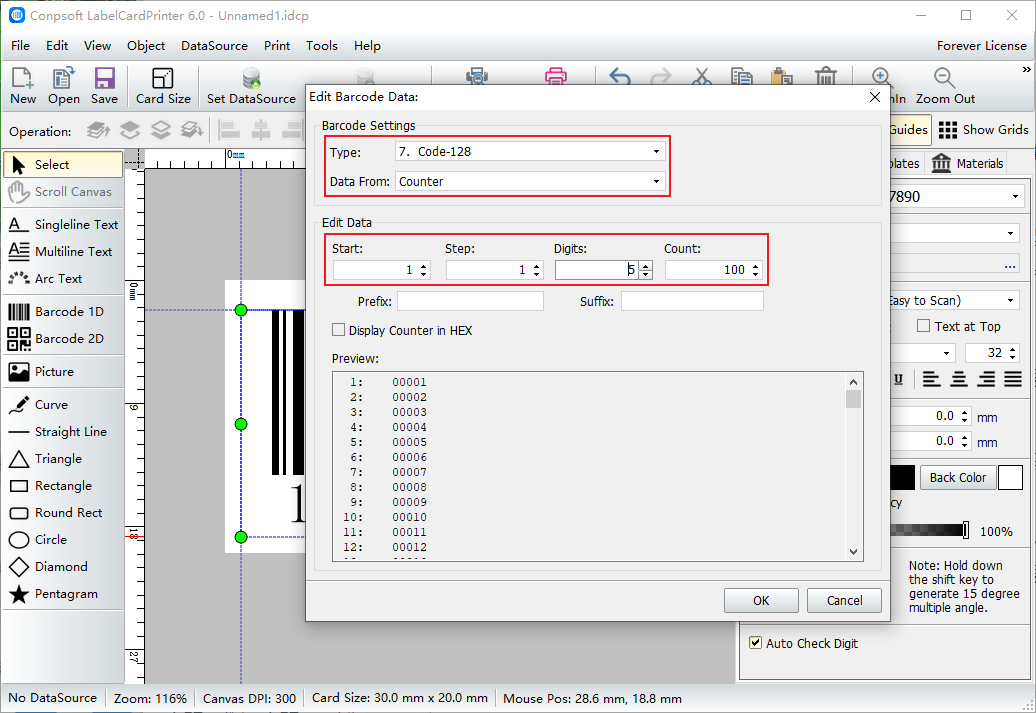Click the Prefix input field
Viewport: 1036px width, 713px height.
[470, 301]
